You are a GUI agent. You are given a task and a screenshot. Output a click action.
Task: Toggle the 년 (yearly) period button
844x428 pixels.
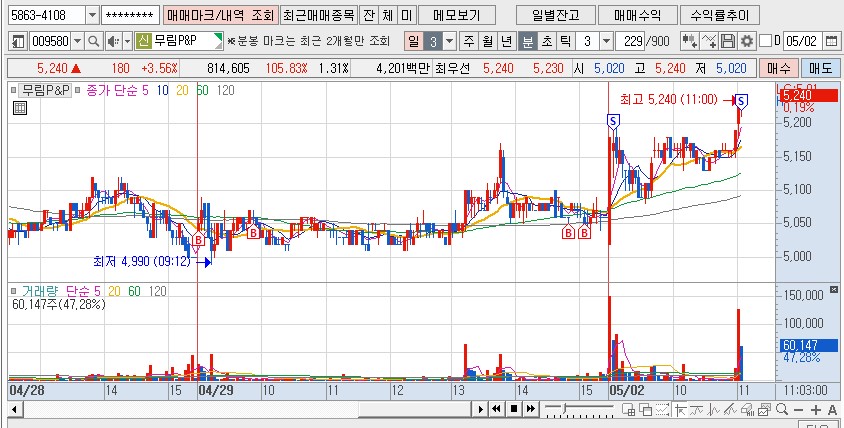(x=506, y=41)
